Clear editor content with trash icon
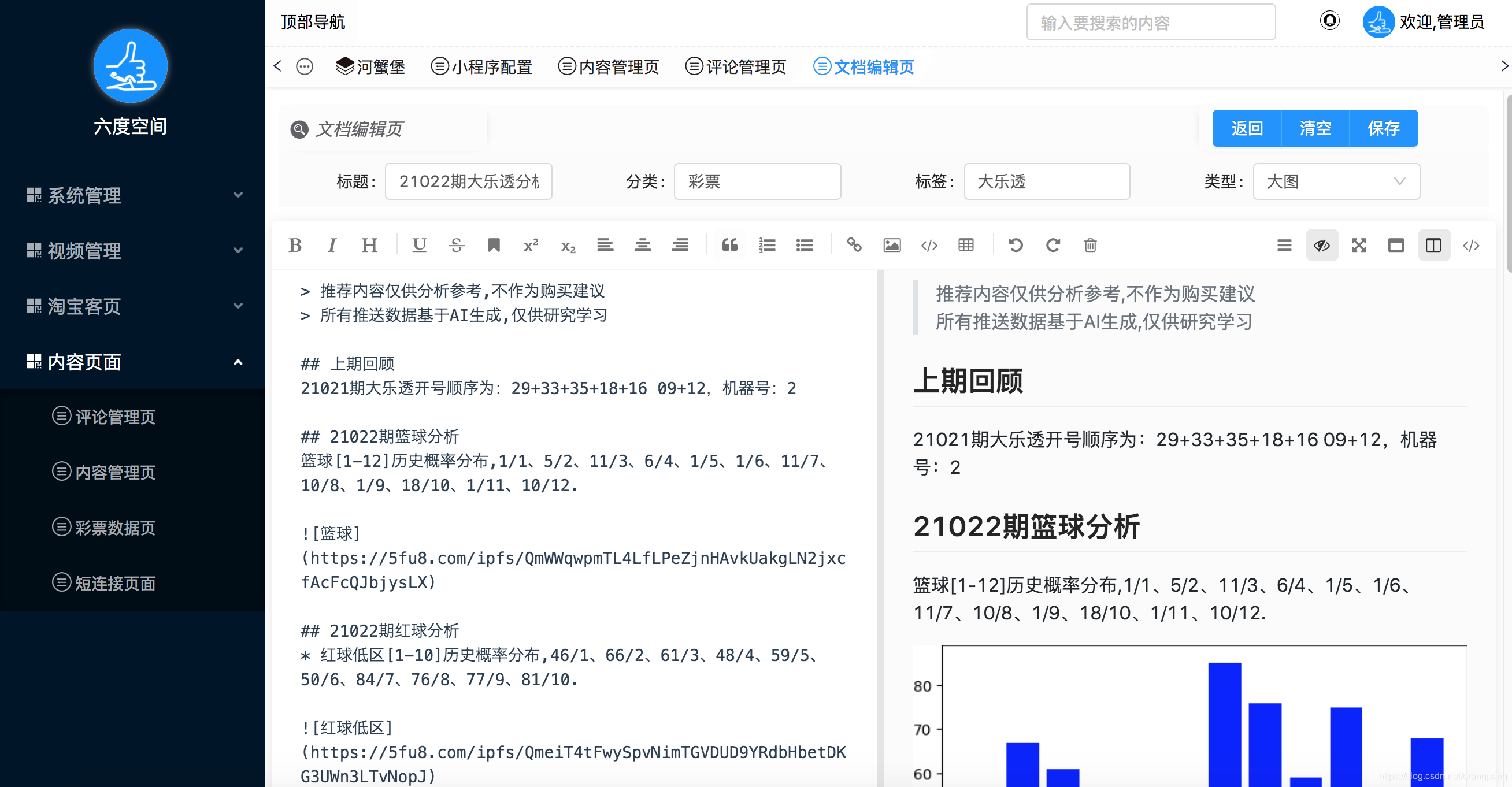Image resolution: width=1512 pixels, height=787 pixels. pyautogui.click(x=1090, y=246)
